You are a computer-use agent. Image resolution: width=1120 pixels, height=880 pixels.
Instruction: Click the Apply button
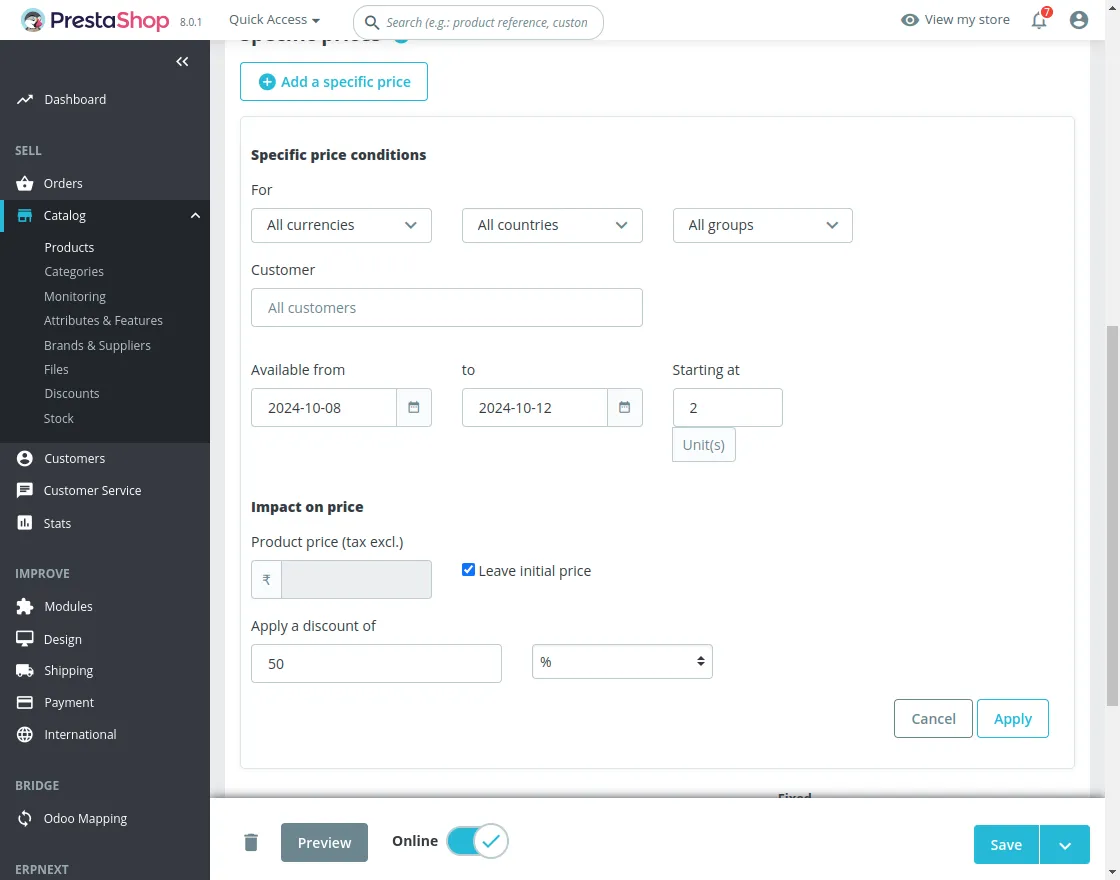[1012, 719]
